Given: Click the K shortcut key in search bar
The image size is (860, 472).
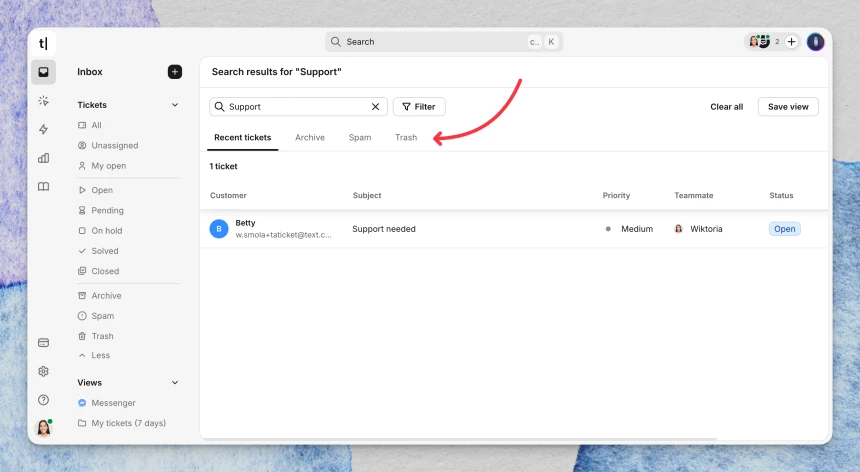Looking at the screenshot, I should pos(551,42).
